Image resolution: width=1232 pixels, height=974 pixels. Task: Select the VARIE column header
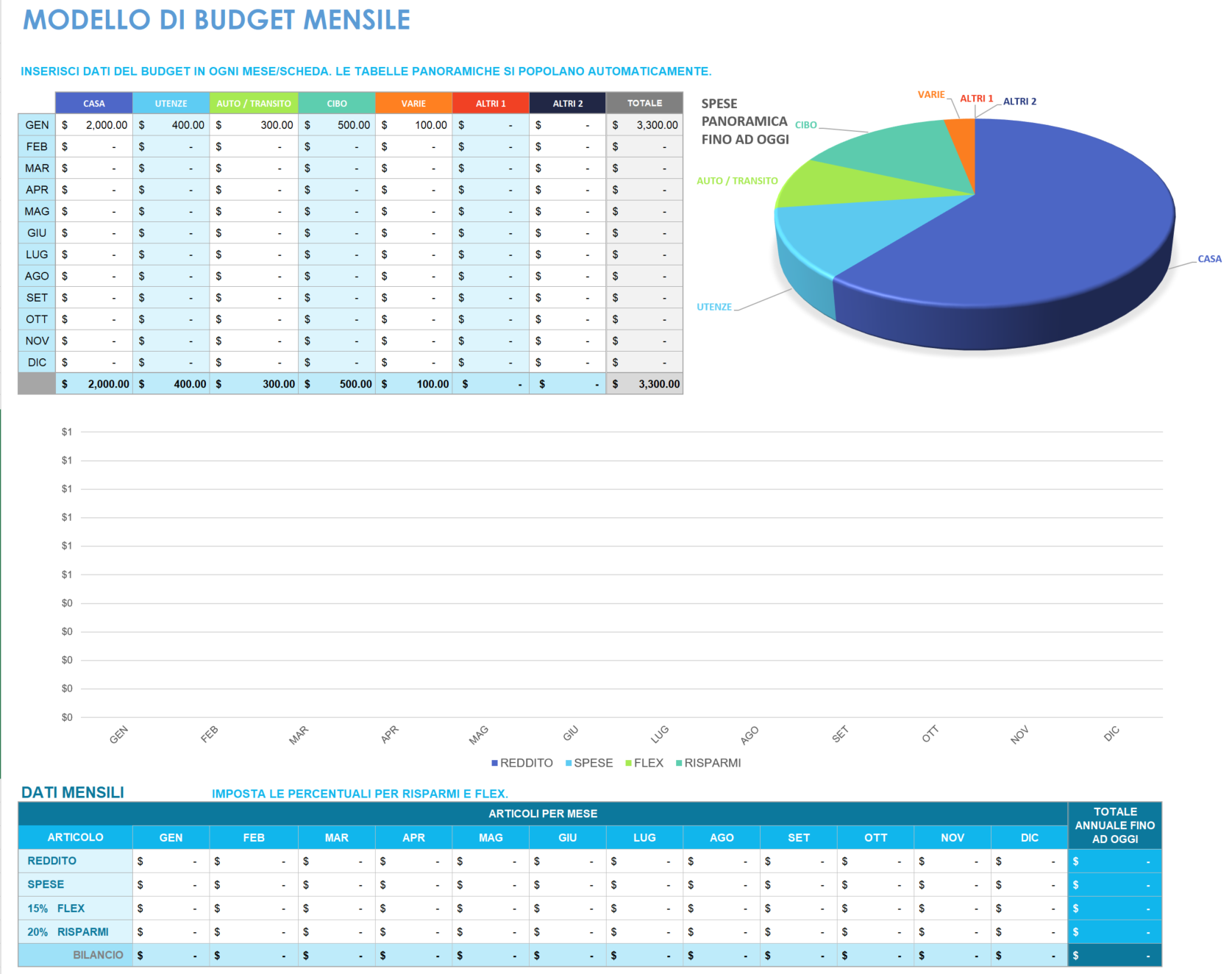click(413, 103)
